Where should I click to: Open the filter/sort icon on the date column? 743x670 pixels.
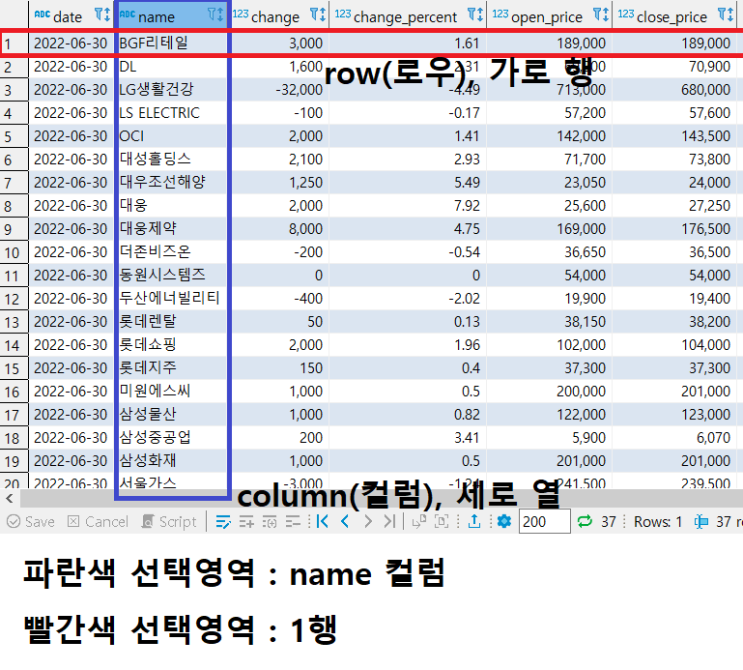pos(102,15)
